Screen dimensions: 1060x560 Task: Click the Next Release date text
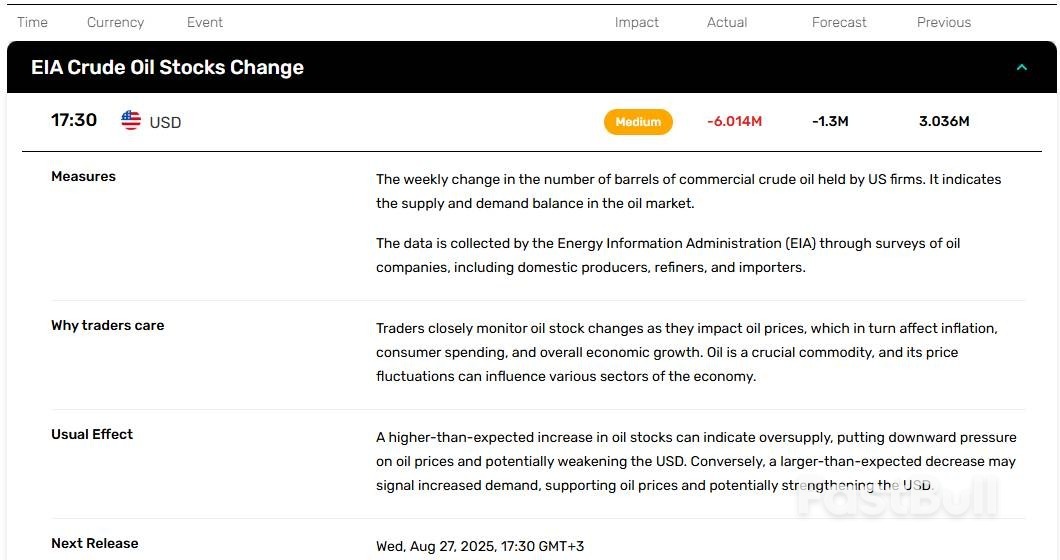click(x=480, y=546)
